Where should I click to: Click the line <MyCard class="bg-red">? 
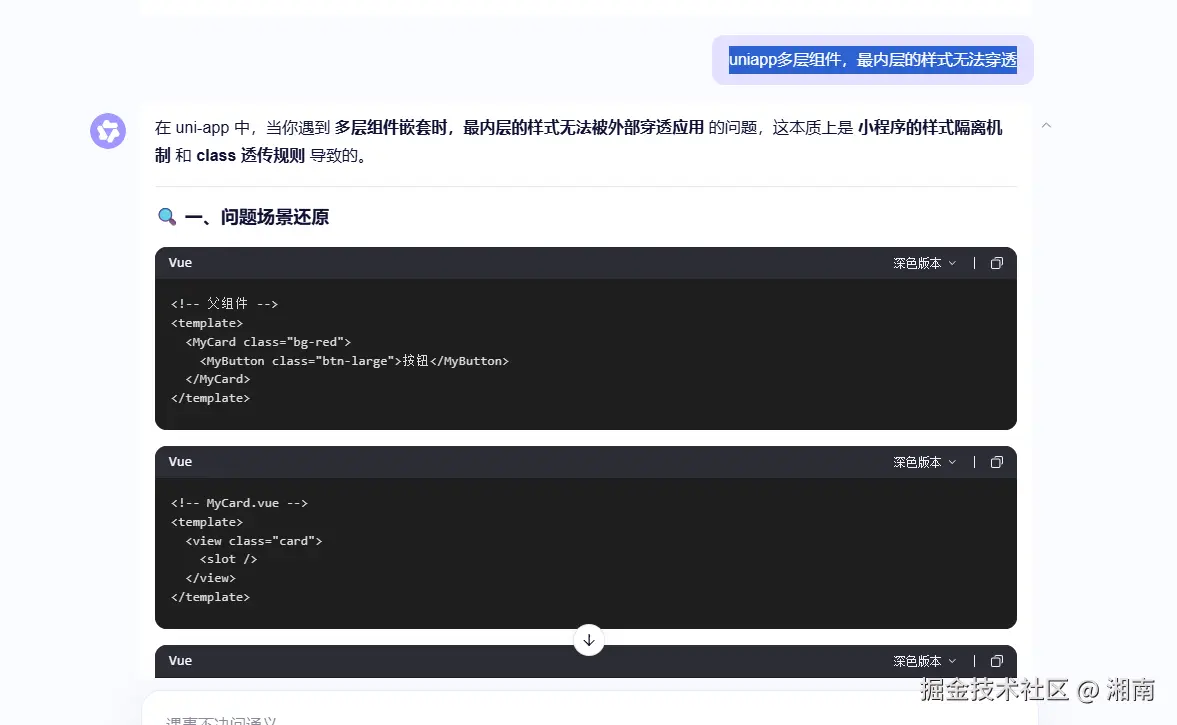pos(268,342)
